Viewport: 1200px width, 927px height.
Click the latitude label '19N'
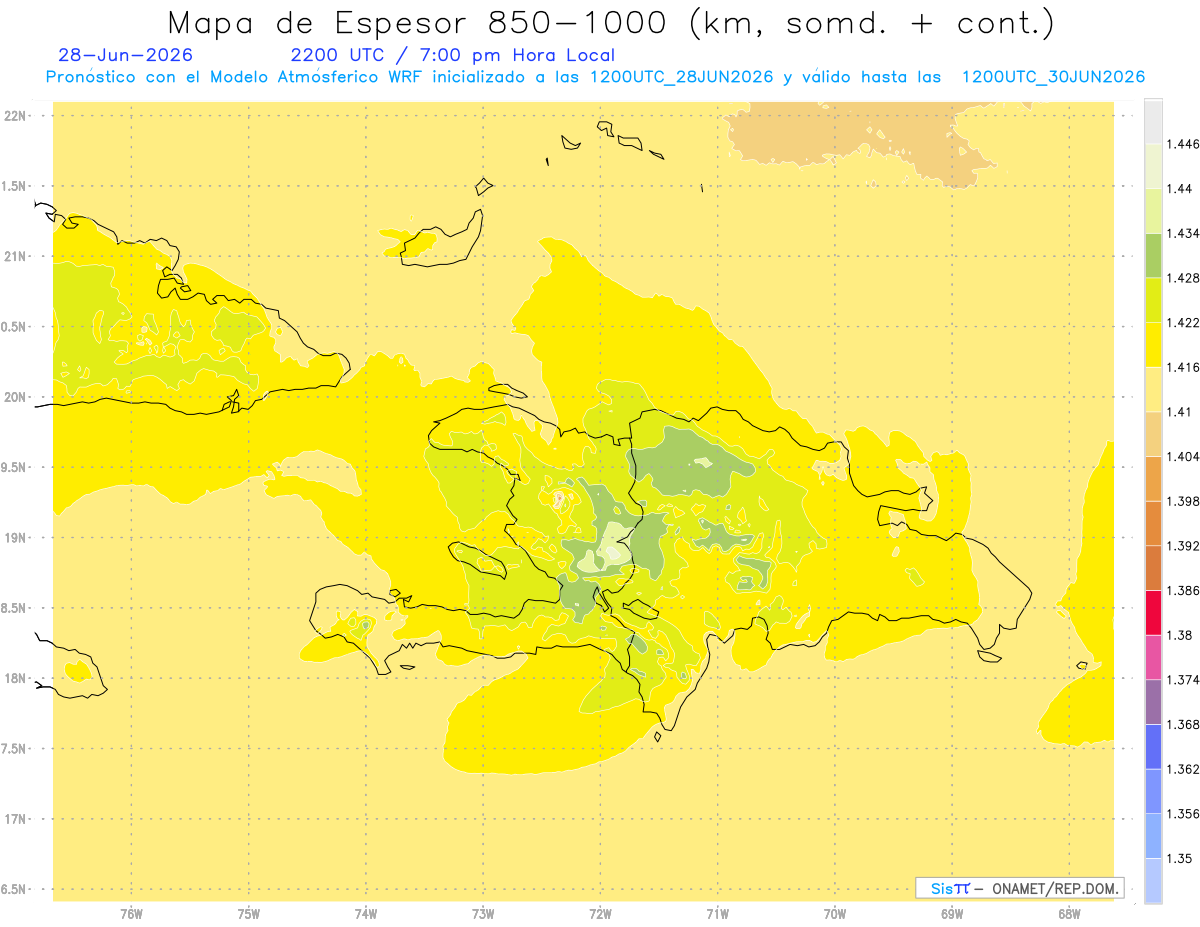15,538
